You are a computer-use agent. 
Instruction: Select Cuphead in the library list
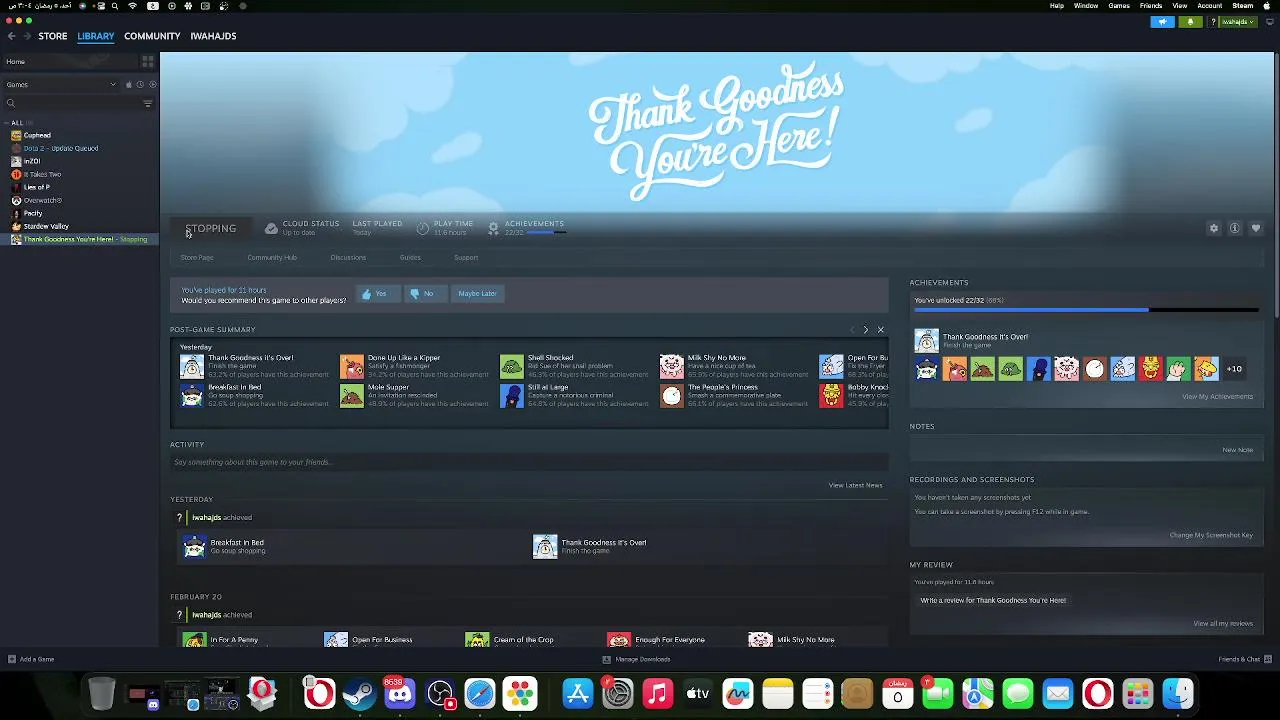(x=37, y=135)
